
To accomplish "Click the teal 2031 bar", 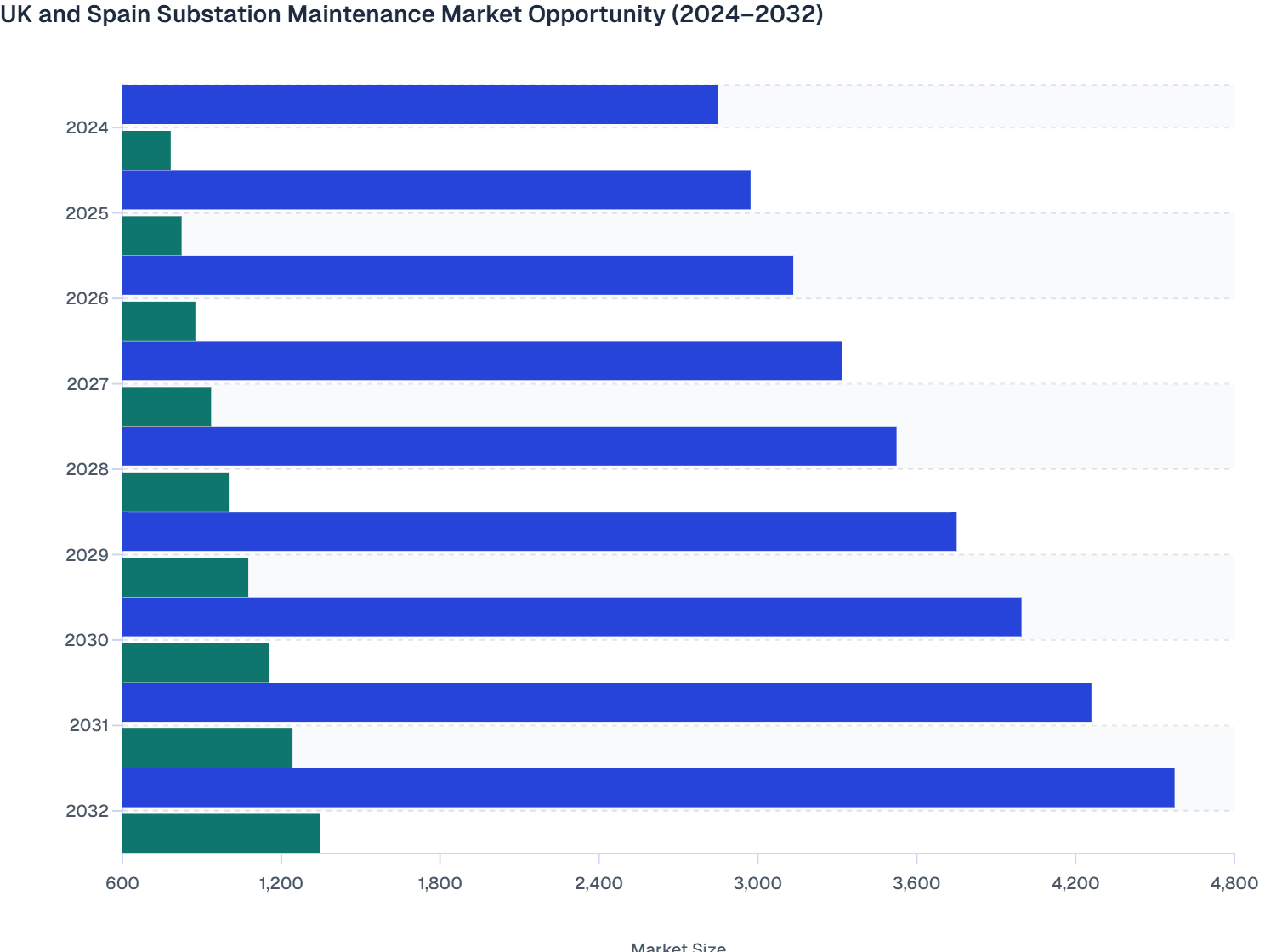I will (206, 745).
